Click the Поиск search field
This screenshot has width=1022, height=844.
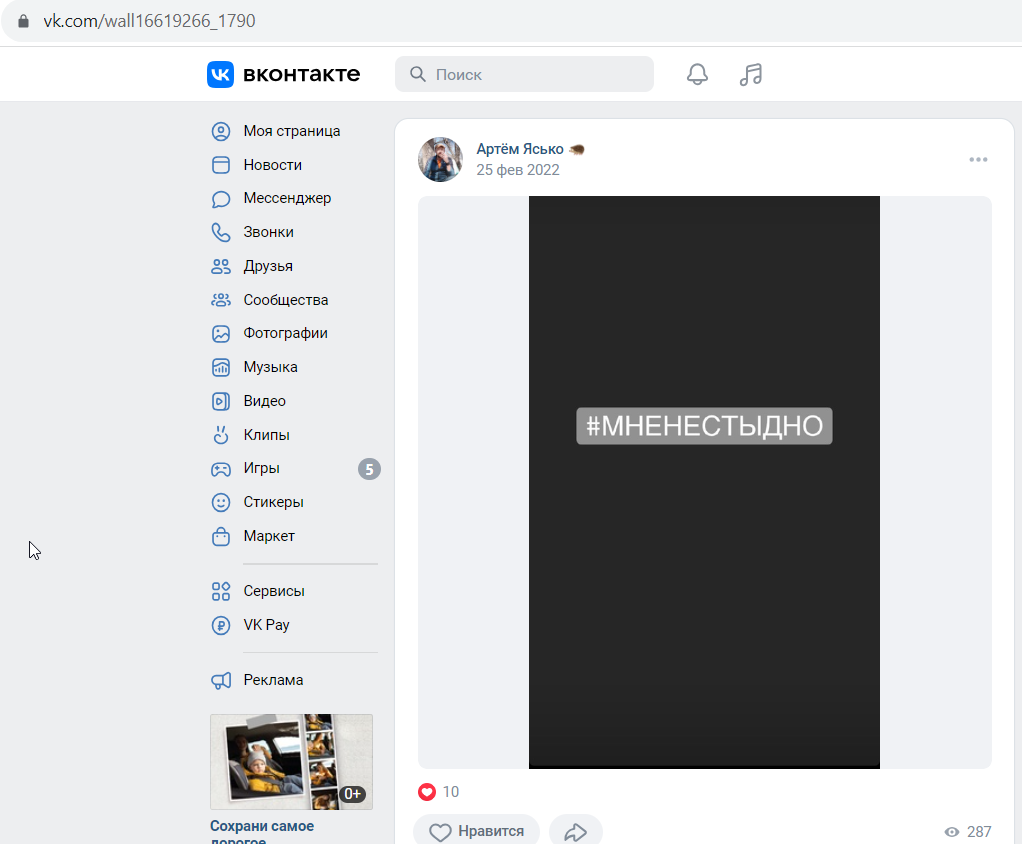tap(524, 74)
